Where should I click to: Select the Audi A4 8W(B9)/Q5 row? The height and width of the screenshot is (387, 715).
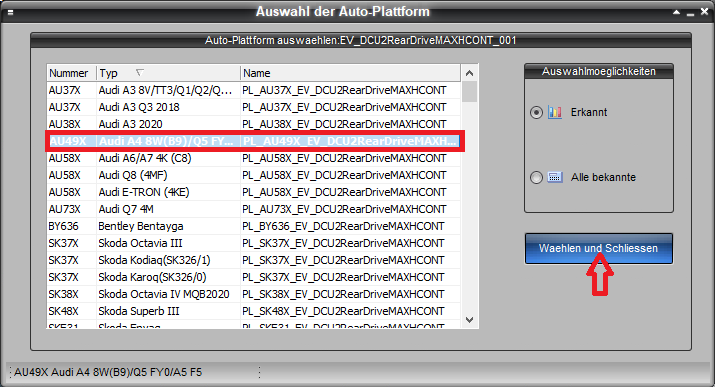pos(254,141)
